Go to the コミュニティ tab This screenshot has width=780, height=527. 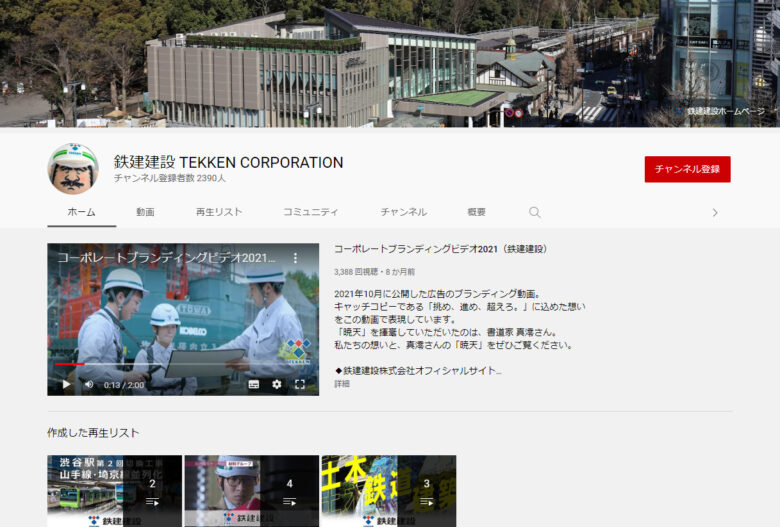(x=310, y=212)
